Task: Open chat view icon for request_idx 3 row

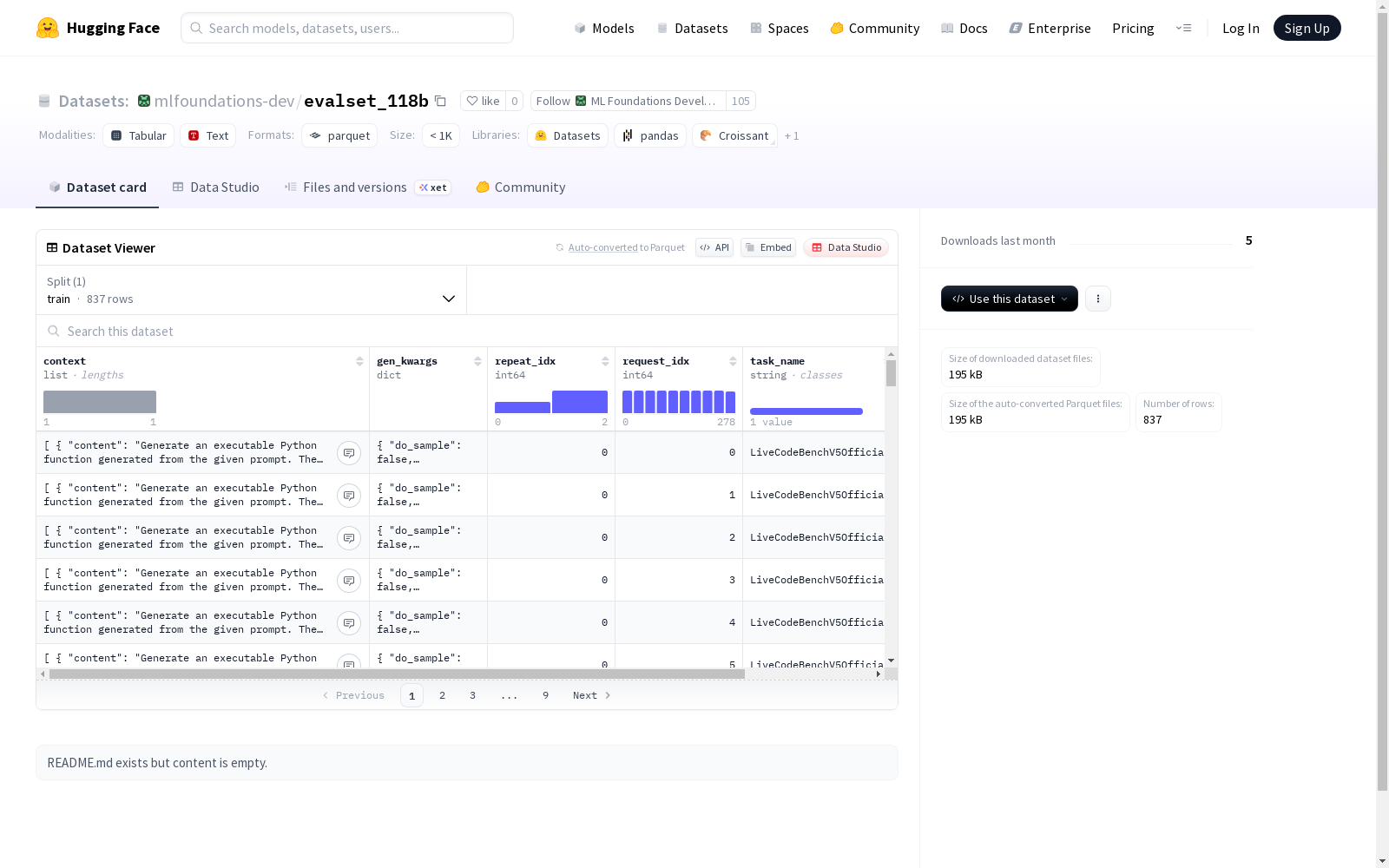Action: pyautogui.click(x=349, y=581)
